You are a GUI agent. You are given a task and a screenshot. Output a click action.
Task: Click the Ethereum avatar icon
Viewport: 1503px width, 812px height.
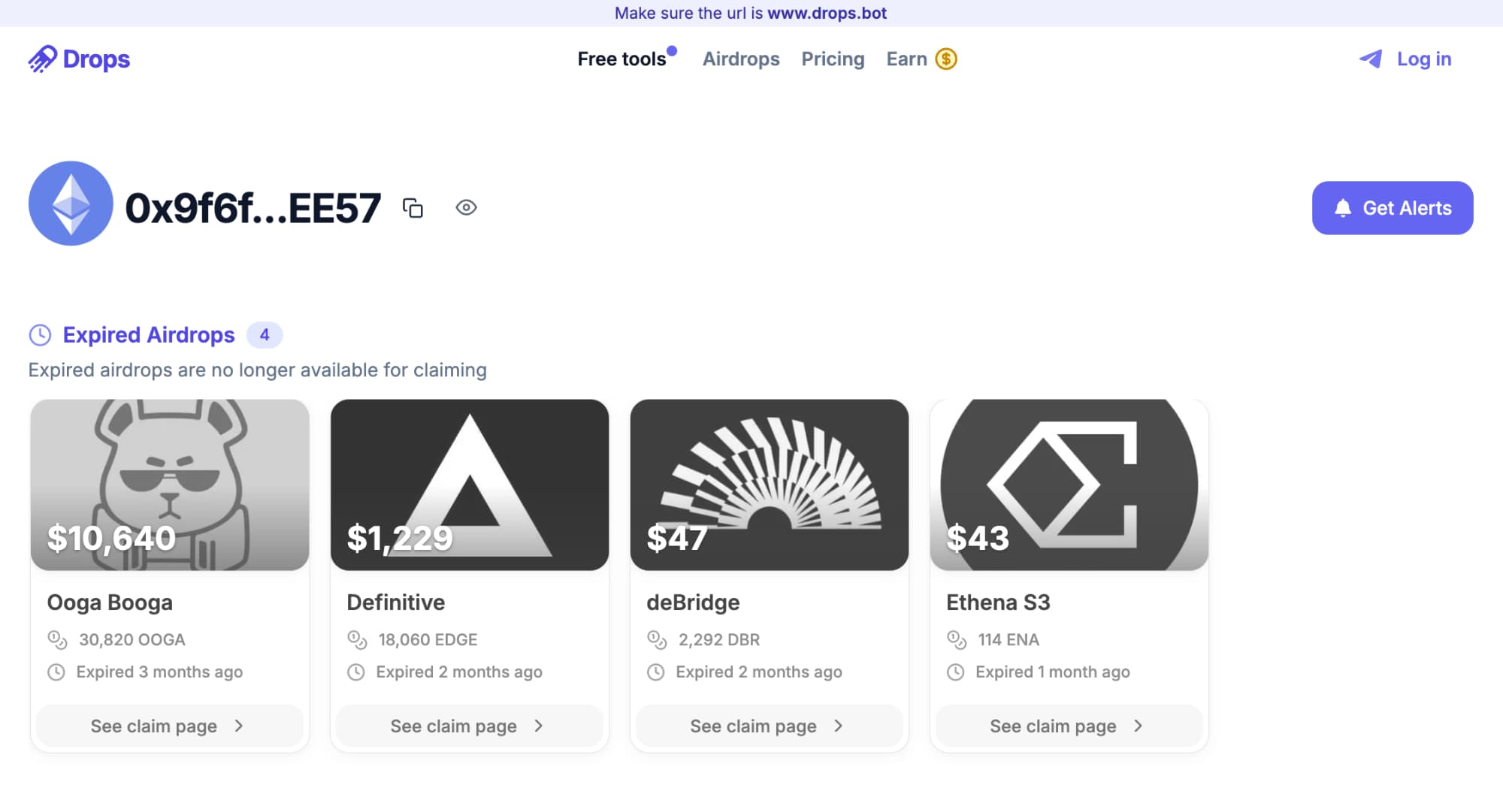click(x=71, y=204)
